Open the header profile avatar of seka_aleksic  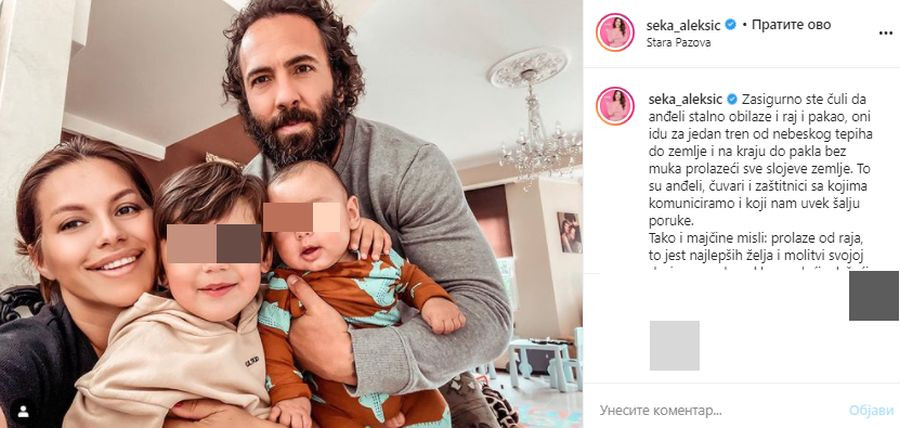click(615, 33)
